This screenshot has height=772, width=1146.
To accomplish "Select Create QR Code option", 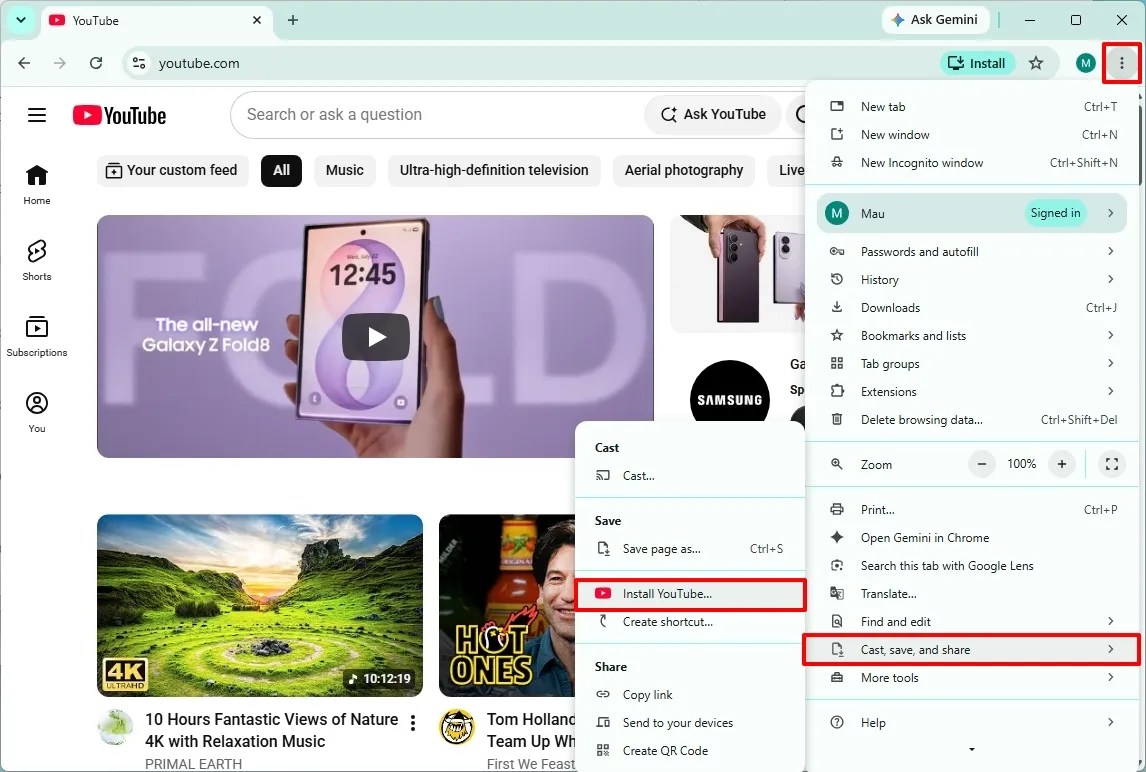I will [691, 751].
